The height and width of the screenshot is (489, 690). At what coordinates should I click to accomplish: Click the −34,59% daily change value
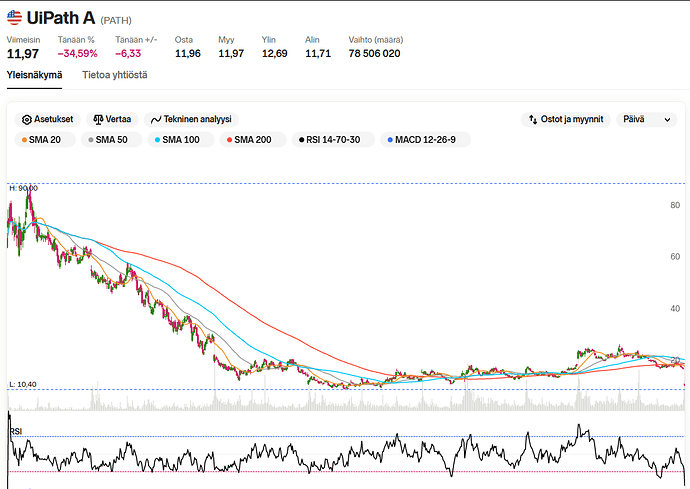pyautogui.click(x=77, y=54)
